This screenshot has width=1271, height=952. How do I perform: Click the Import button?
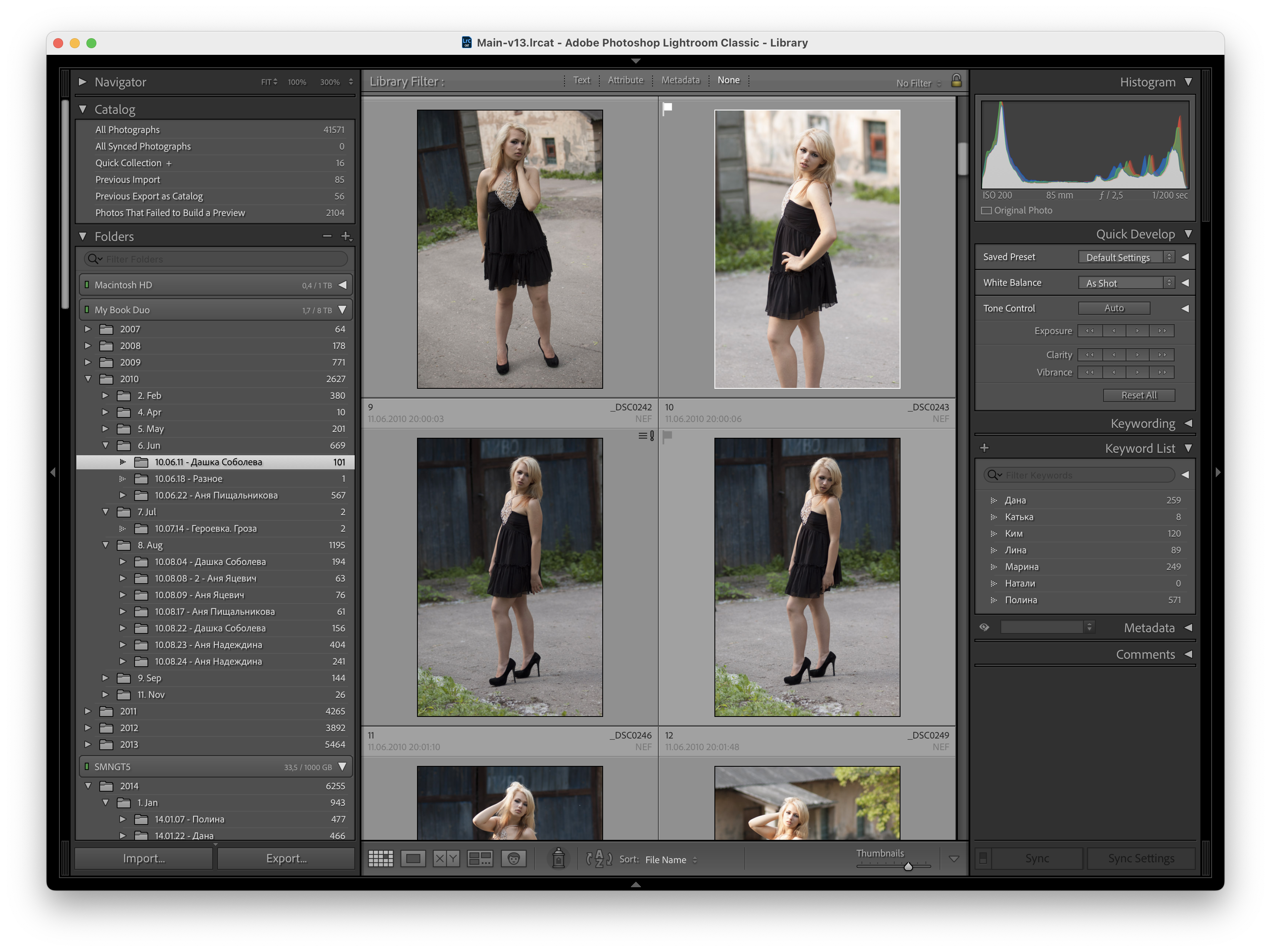tap(144, 859)
